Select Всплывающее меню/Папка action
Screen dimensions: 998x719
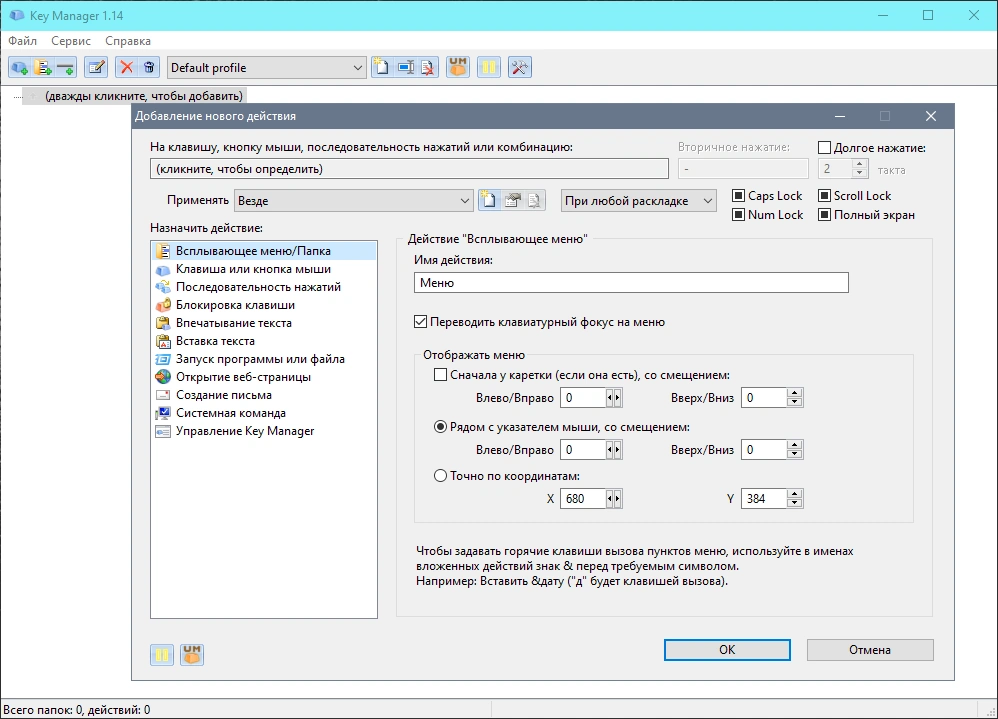pos(264,251)
